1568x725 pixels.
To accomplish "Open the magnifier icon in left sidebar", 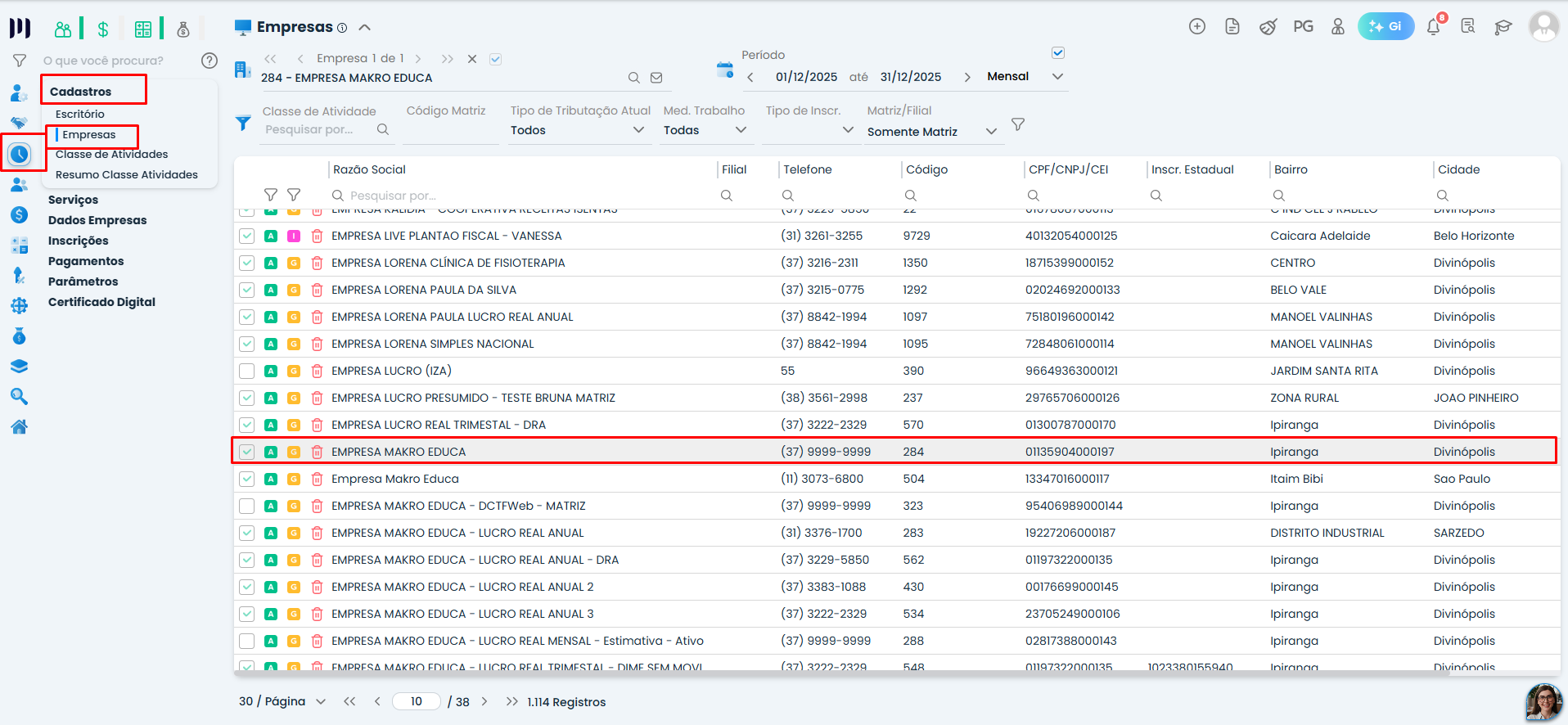I will tap(20, 397).
